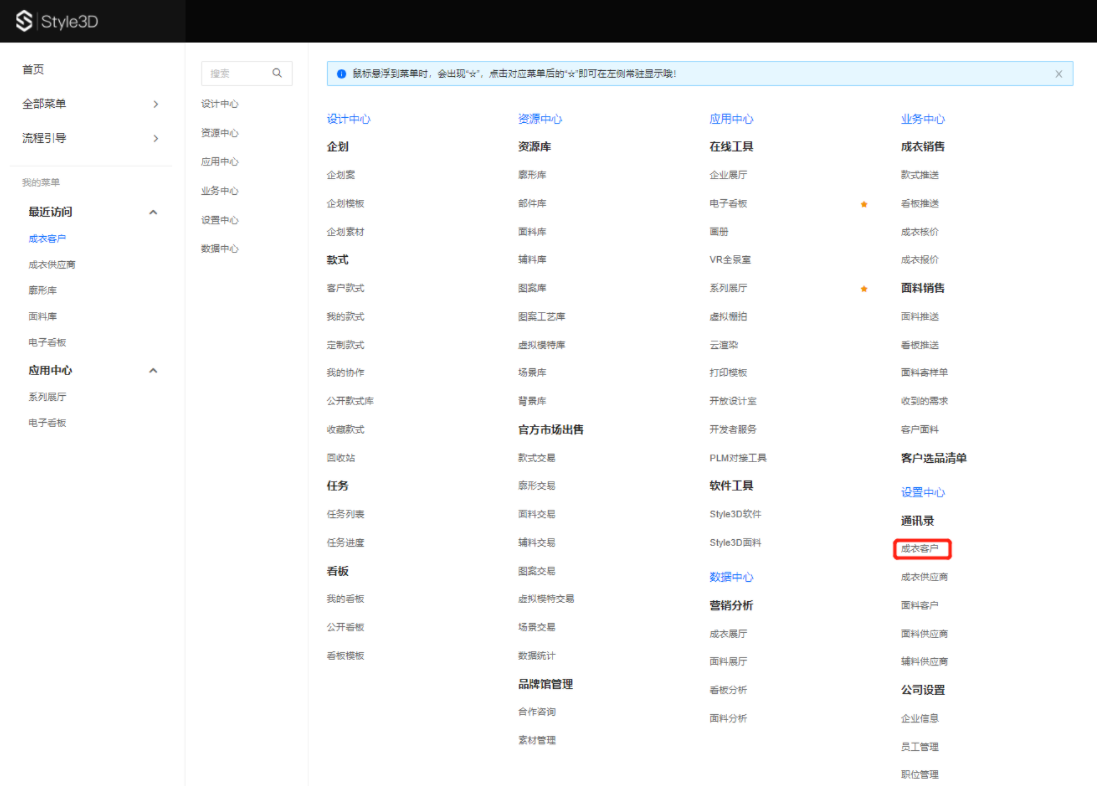Expand the 全部菜单 arrow in sidebar
The image size is (1097, 786).
(155, 104)
